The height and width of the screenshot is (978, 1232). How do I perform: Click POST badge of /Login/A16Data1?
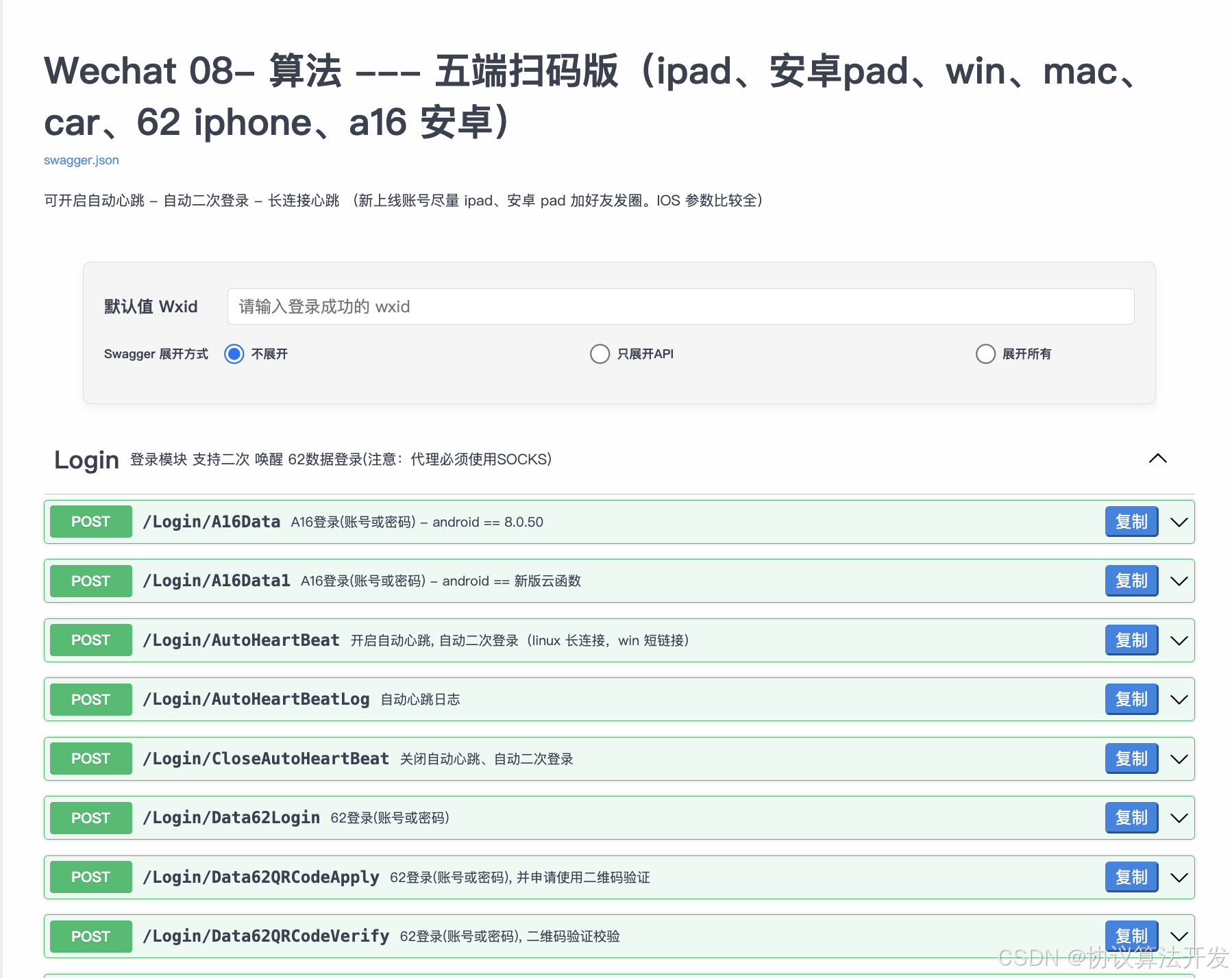coord(90,581)
